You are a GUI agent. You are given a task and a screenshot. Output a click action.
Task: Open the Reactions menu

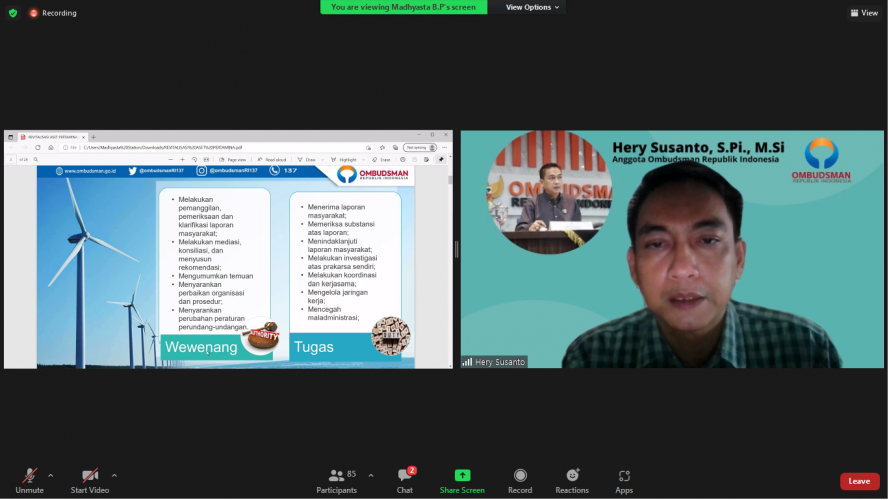(572, 477)
